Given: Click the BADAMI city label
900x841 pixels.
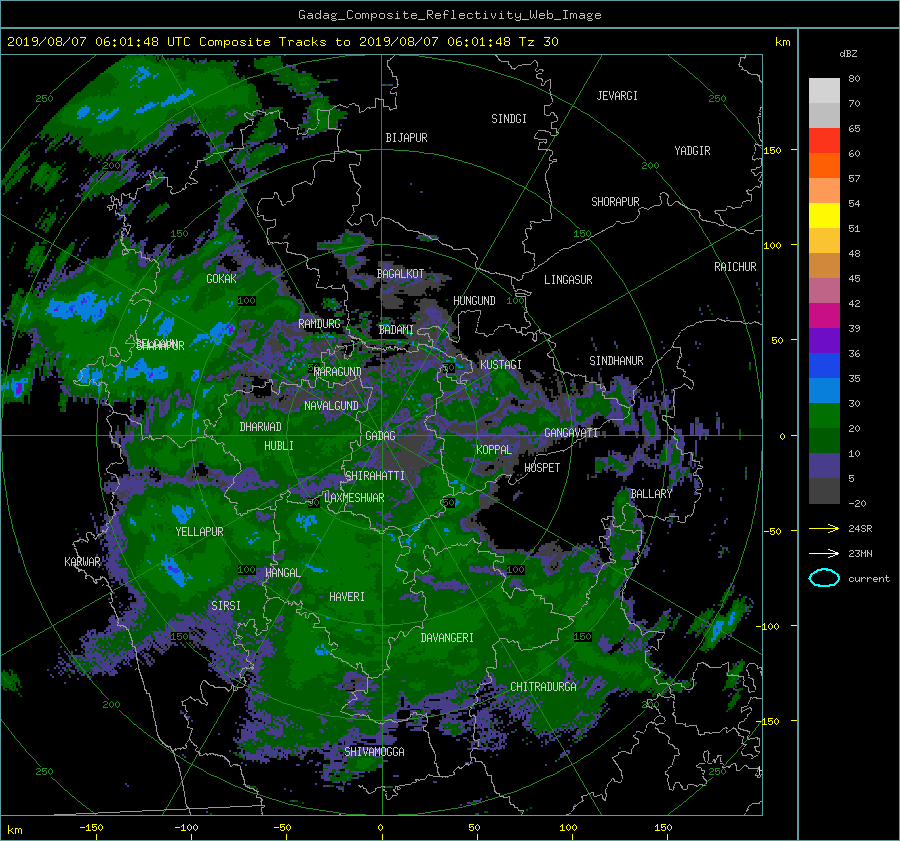Looking at the screenshot, I should [x=396, y=330].
